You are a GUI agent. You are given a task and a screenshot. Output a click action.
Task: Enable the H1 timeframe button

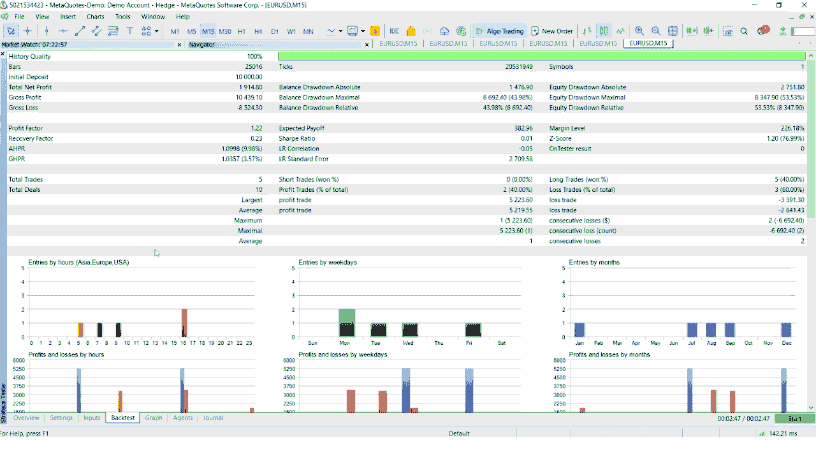[242, 31]
